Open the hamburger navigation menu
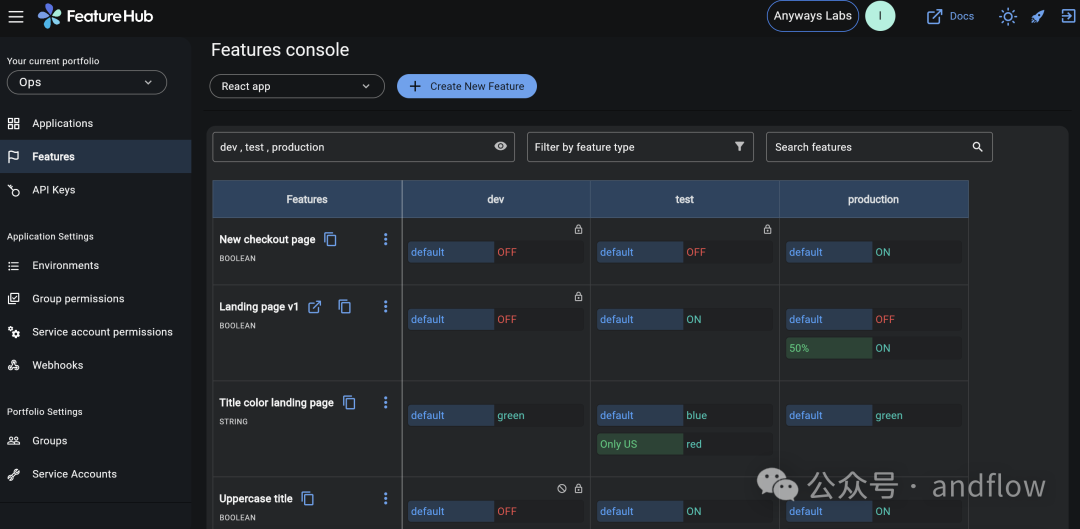The image size is (1080, 529). coord(16,17)
